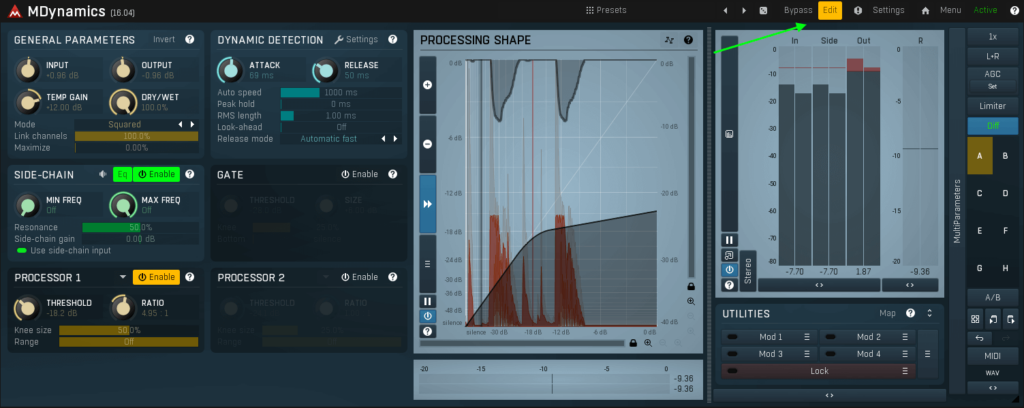The width and height of the screenshot is (1024, 408).
Task: Toggle the Bypass button
Action: 798,10
